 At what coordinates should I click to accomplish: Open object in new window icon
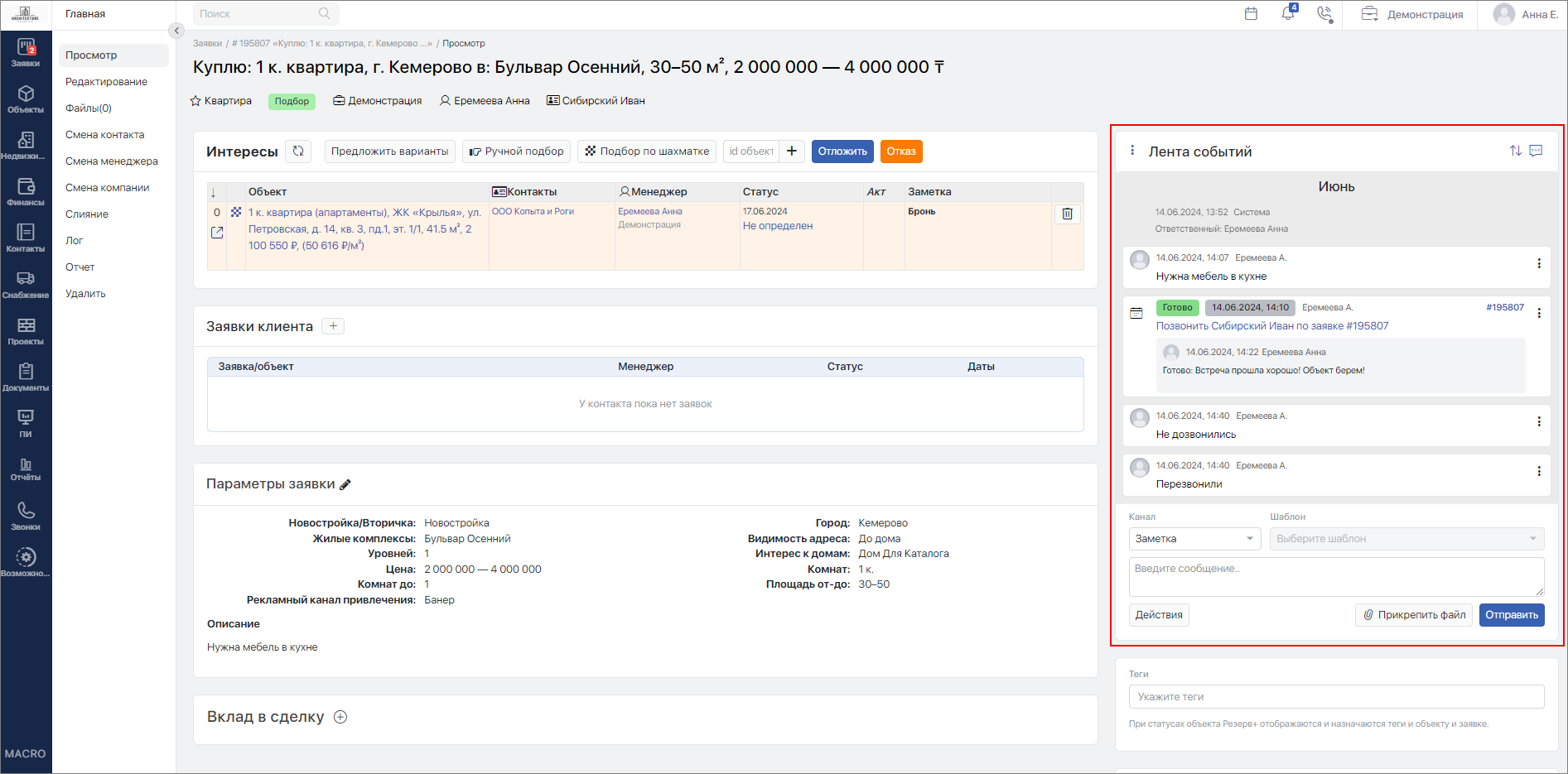click(217, 233)
